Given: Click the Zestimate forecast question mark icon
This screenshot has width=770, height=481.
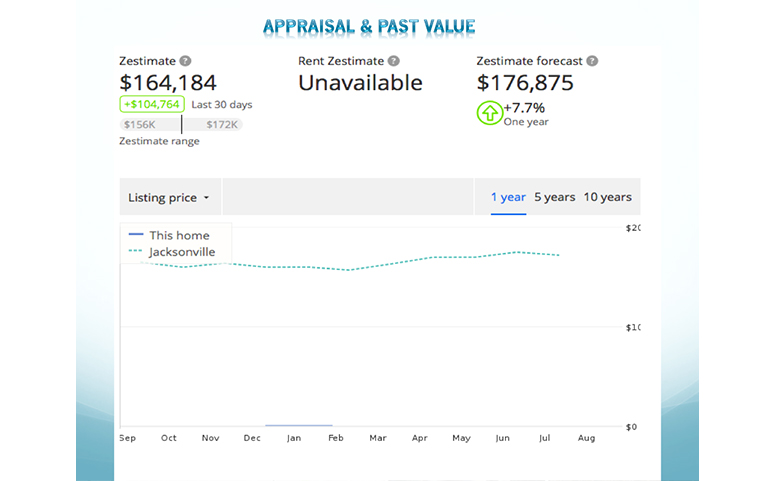Looking at the screenshot, I should 592,61.
